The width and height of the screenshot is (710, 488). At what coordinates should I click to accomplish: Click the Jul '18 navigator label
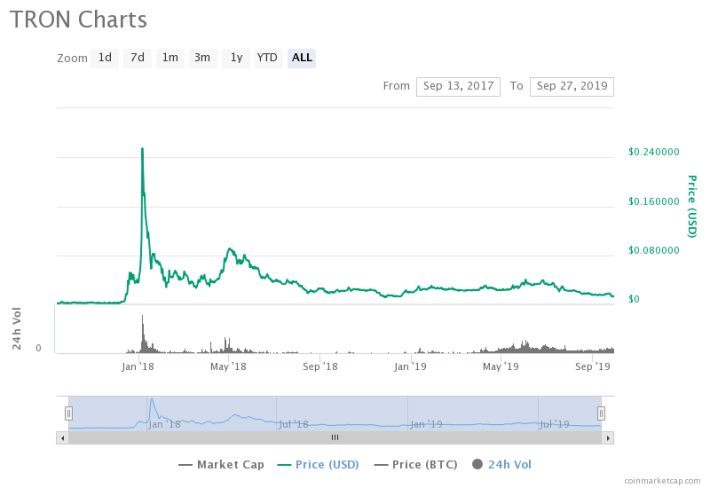[293, 424]
